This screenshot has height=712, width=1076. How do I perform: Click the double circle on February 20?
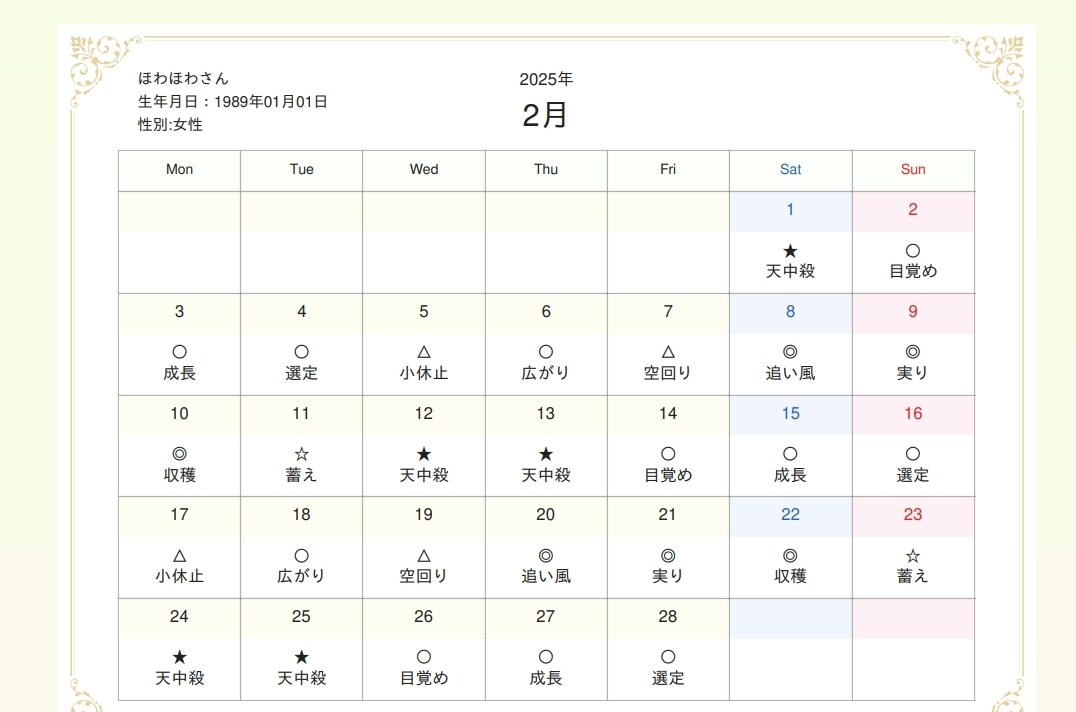[546, 556]
